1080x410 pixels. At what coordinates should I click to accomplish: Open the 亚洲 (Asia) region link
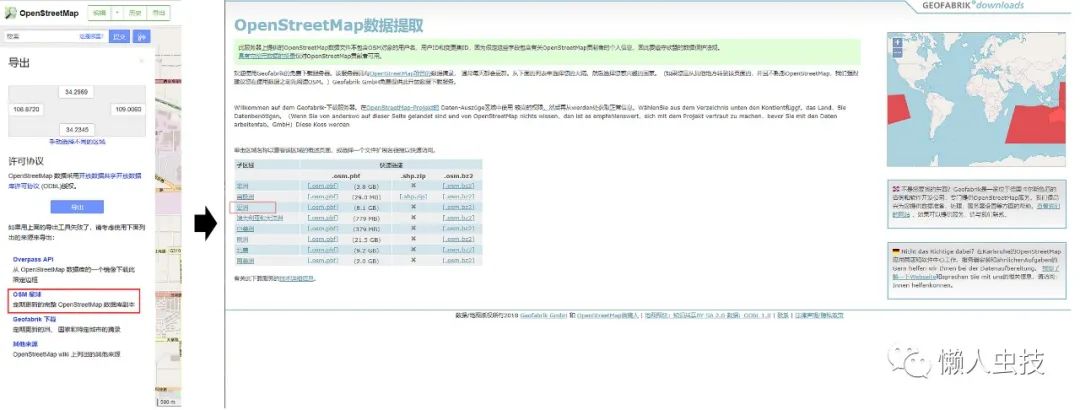click(x=242, y=207)
